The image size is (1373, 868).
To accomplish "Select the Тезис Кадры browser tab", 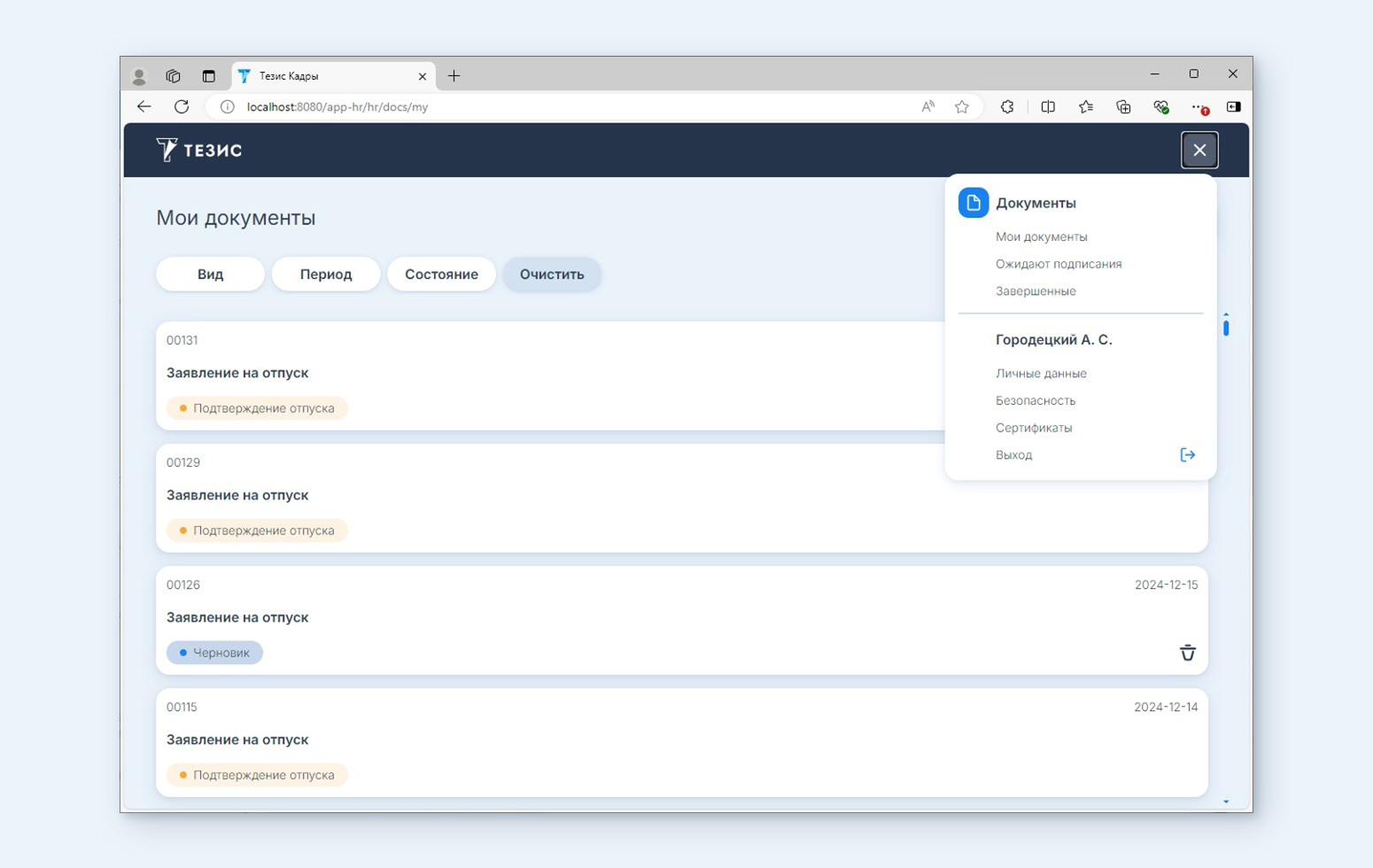I will pyautogui.click(x=333, y=76).
